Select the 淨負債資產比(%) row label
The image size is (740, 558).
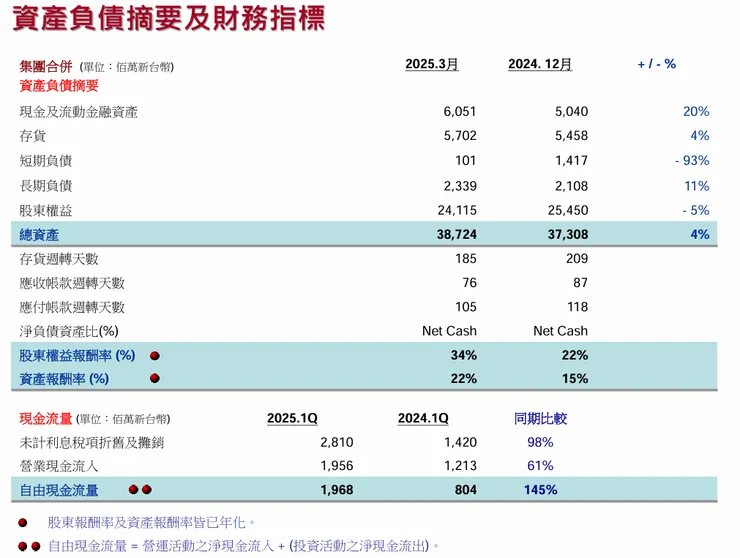[x=69, y=331]
